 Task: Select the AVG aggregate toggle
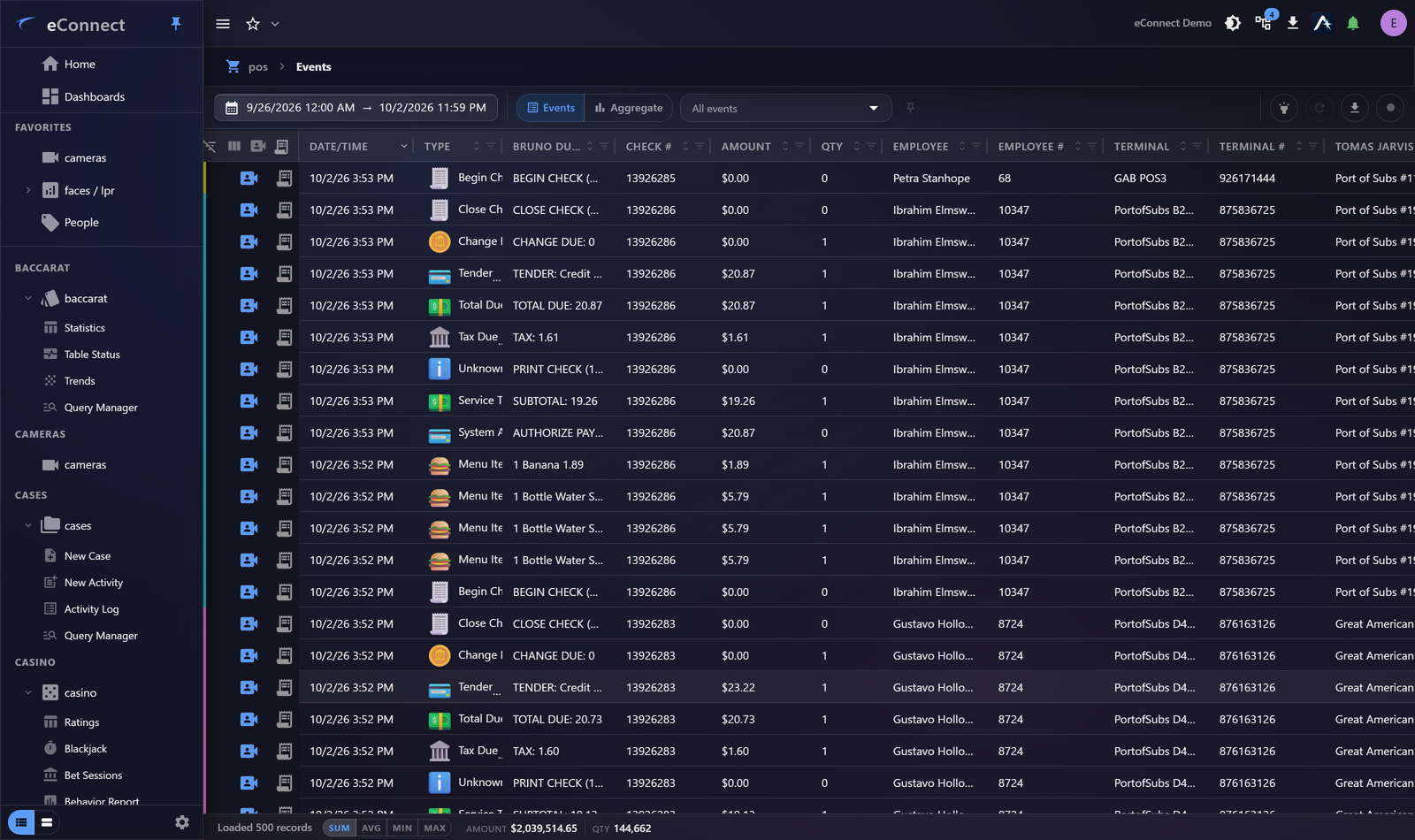point(371,829)
